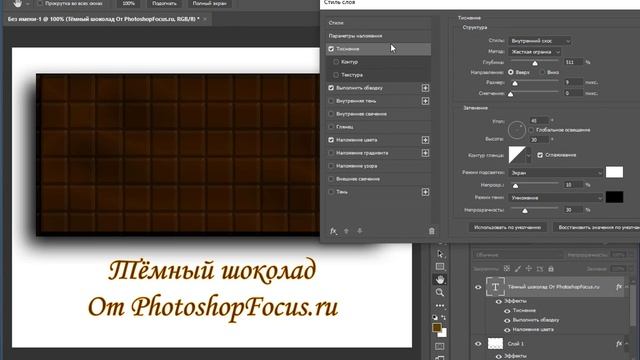The height and width of the screenshot is (360, 640).
Task: Click Использовать по умолчанию button
Action: tap(507, 227)
